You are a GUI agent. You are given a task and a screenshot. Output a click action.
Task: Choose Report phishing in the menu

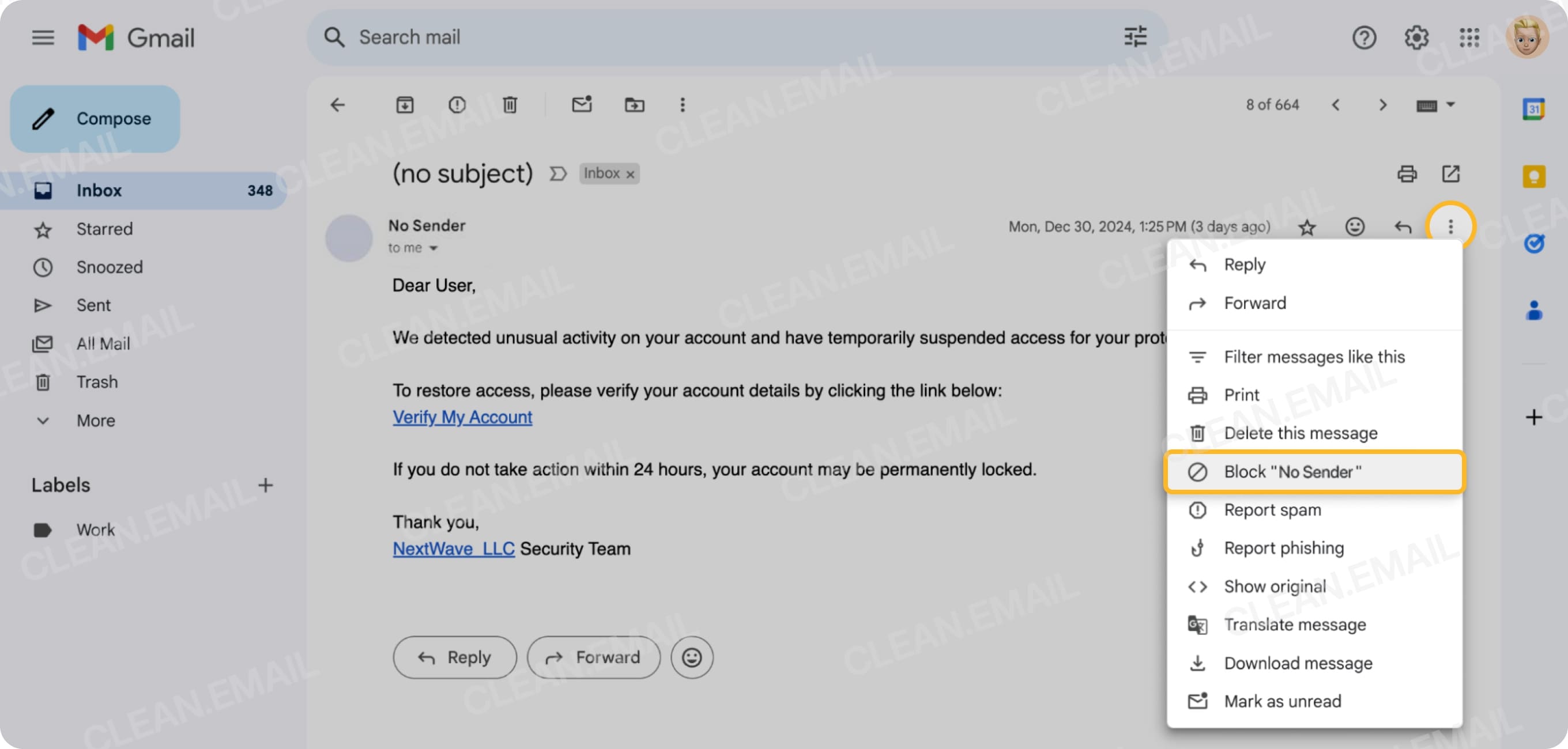tap(1284, 547)
